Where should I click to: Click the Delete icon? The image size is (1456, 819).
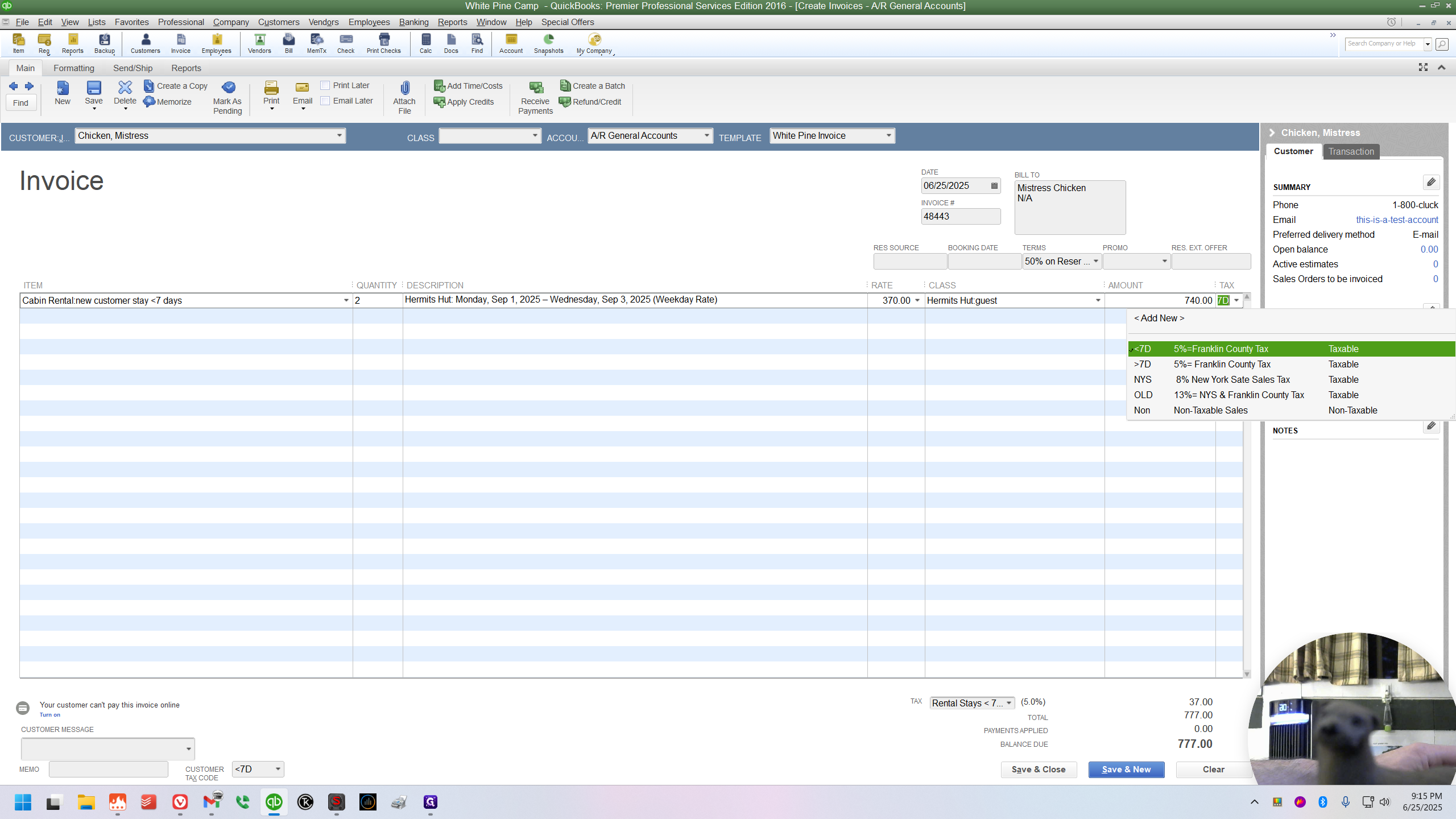point(125,93)
